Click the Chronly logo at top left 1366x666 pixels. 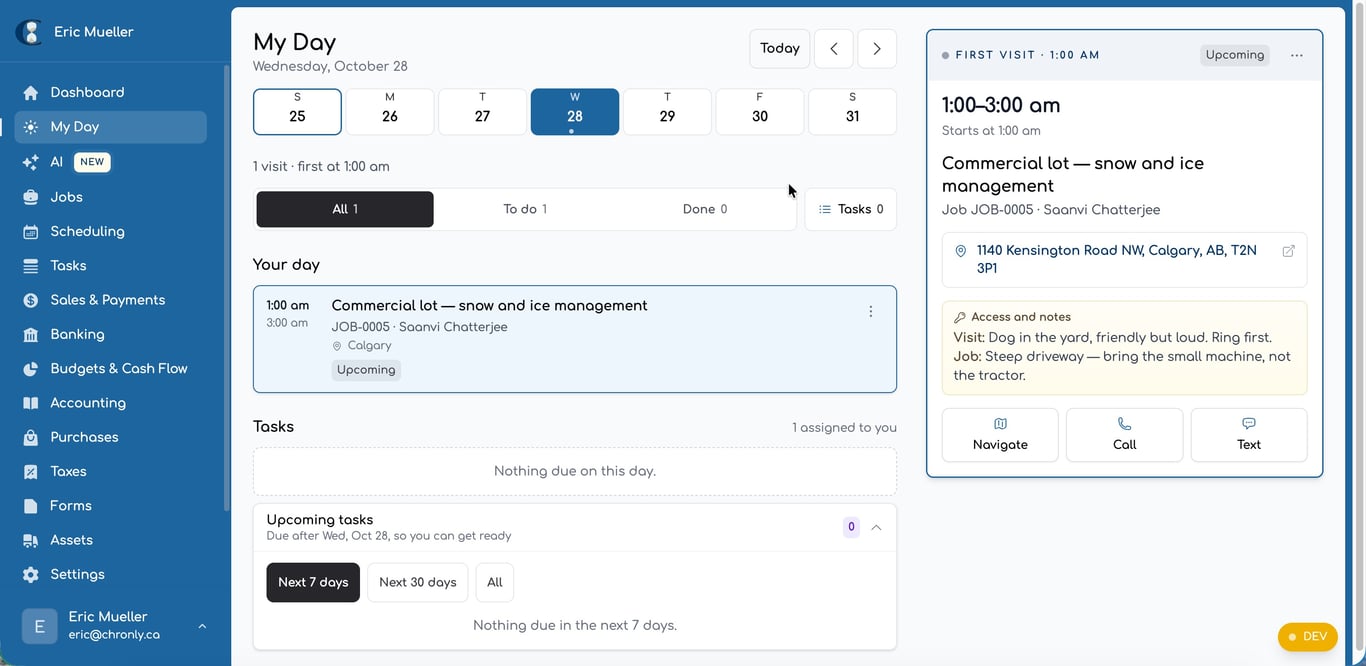[x=29, y=32]
